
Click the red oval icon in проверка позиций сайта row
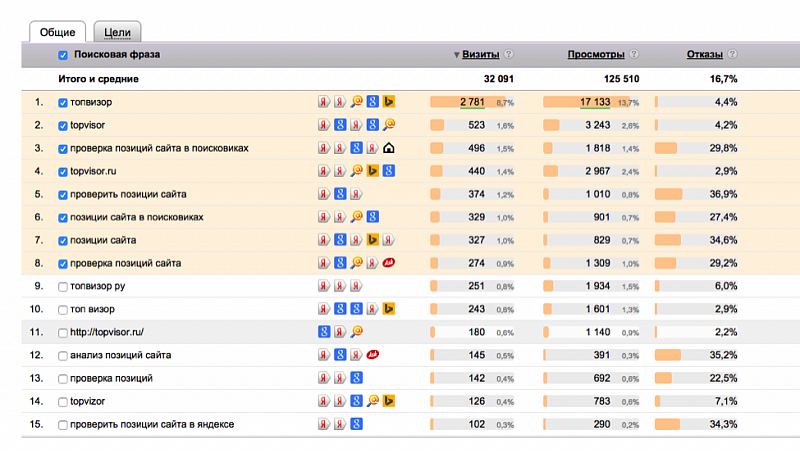pyautogui.click(x=389, y=263)
